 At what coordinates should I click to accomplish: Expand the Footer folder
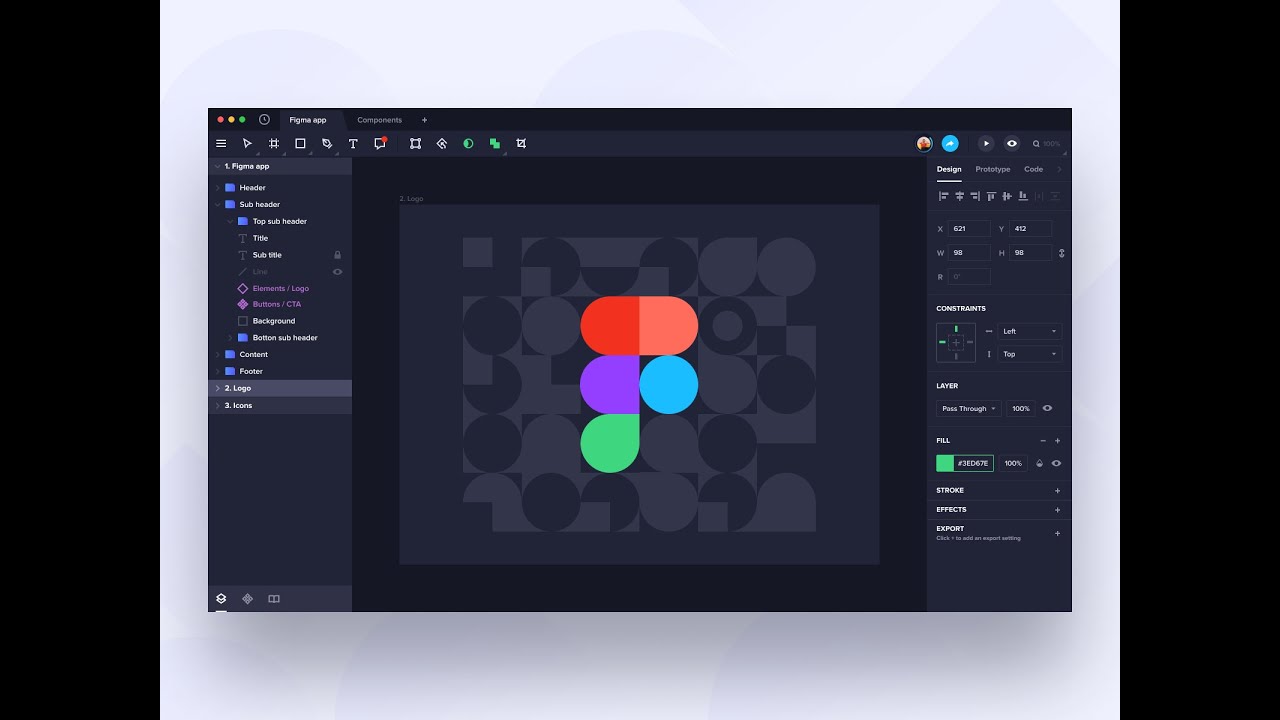pyautogui.click(x=217, y=371)
